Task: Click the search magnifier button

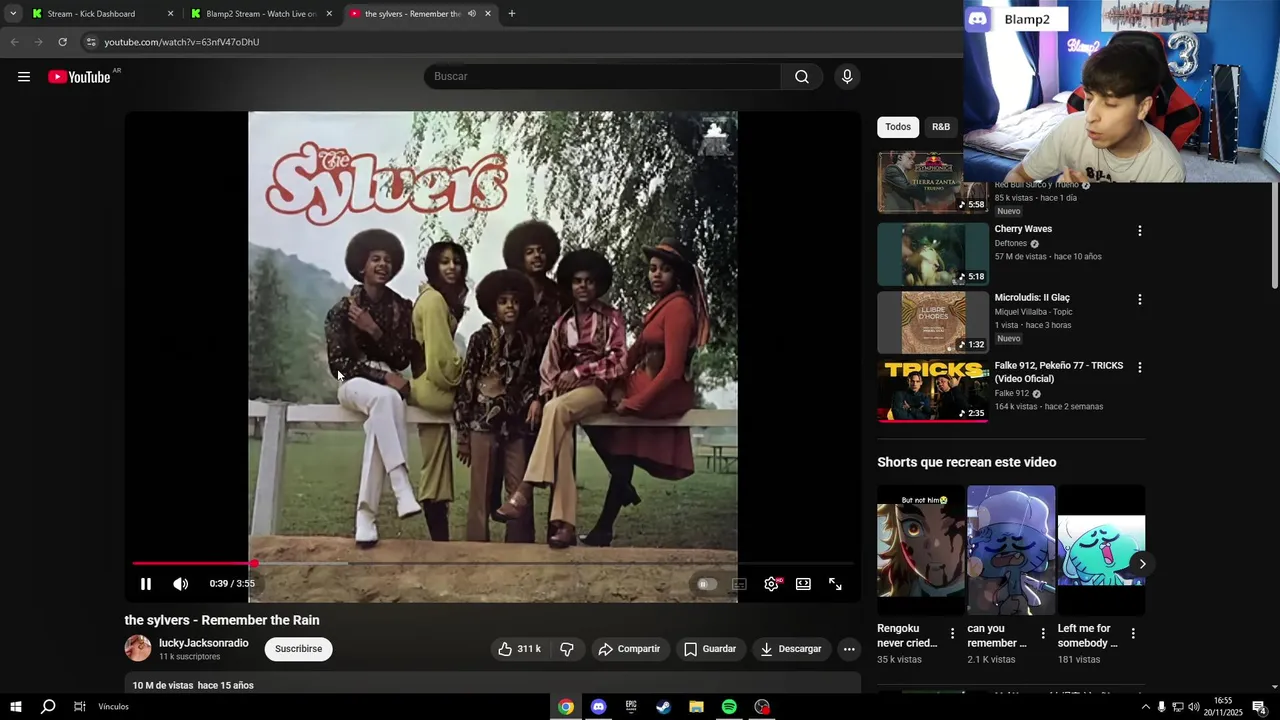Action: (x=802, y=77)
